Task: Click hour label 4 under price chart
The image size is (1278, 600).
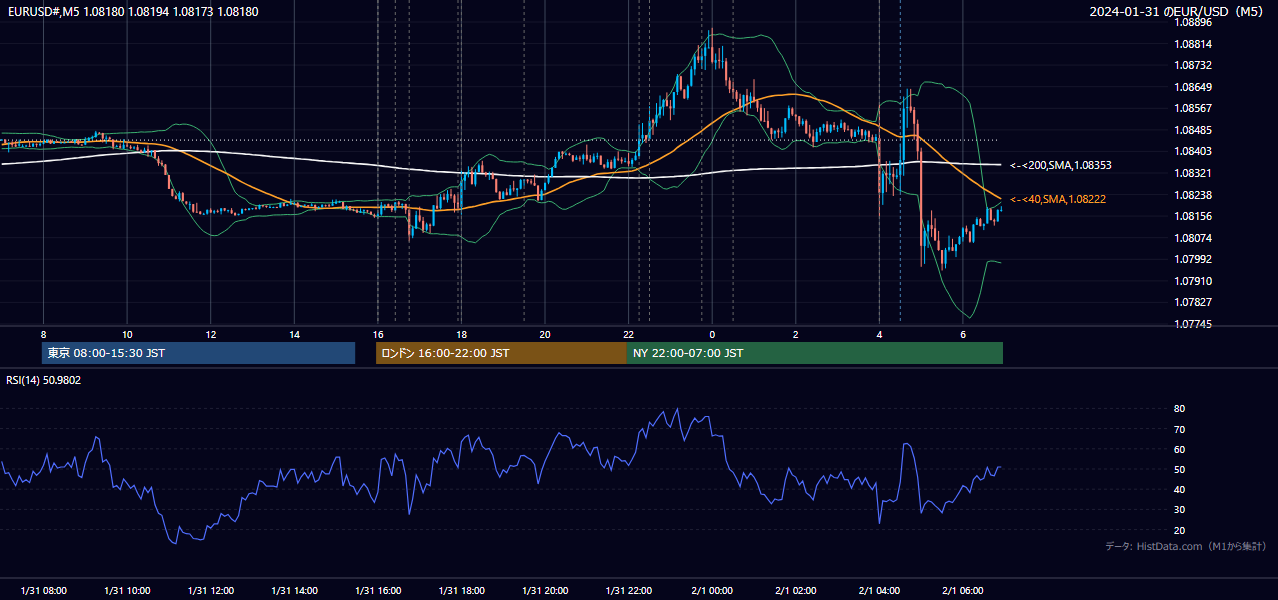Action: [879, 334]
